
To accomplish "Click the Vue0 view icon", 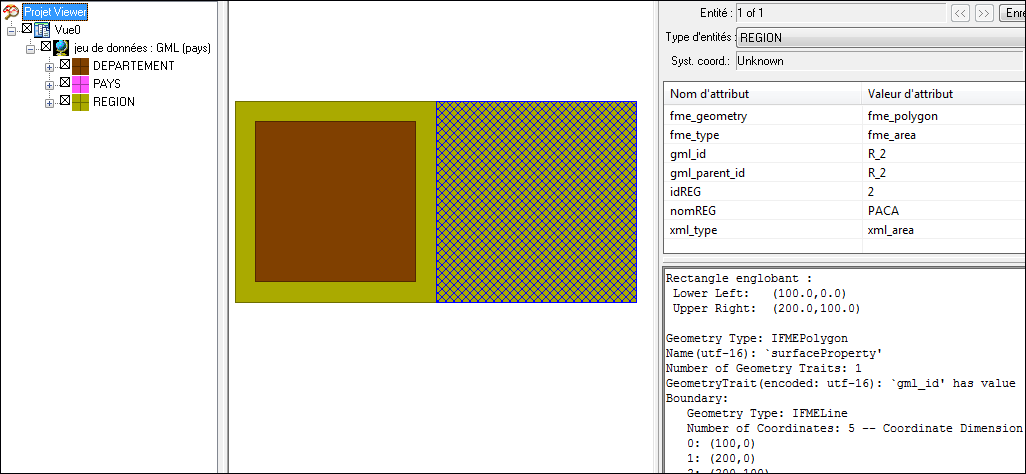I will [43, 30].
